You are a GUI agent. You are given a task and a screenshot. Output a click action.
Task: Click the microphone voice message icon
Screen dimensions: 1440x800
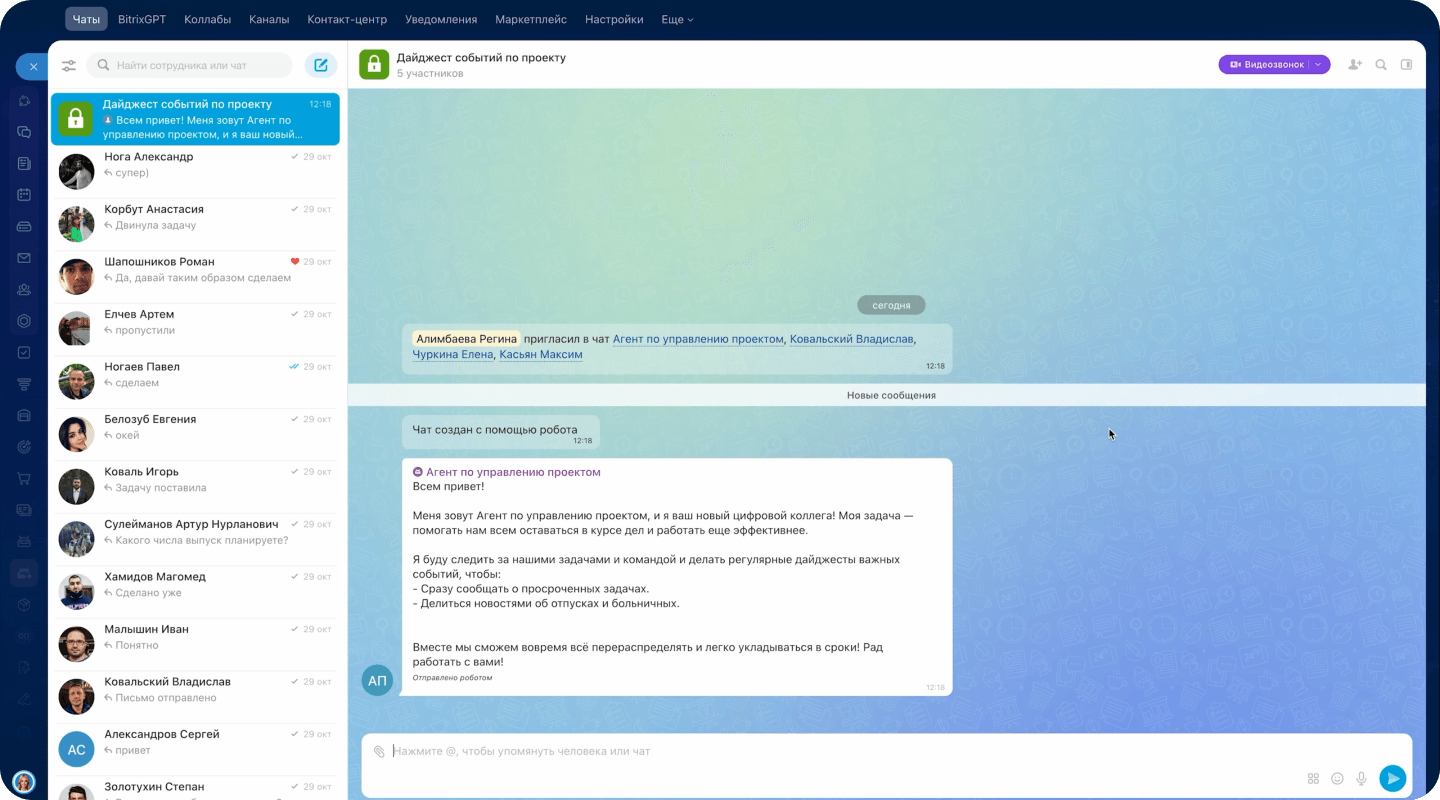coord(1361,778)
